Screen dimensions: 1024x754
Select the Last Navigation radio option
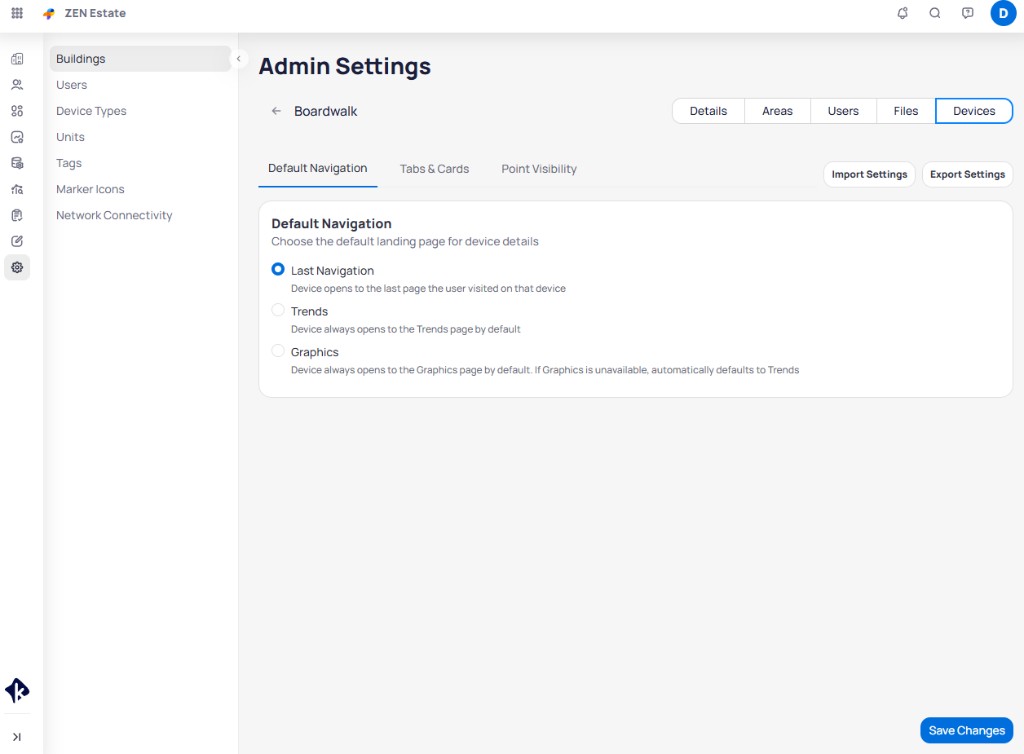(278, 269)
